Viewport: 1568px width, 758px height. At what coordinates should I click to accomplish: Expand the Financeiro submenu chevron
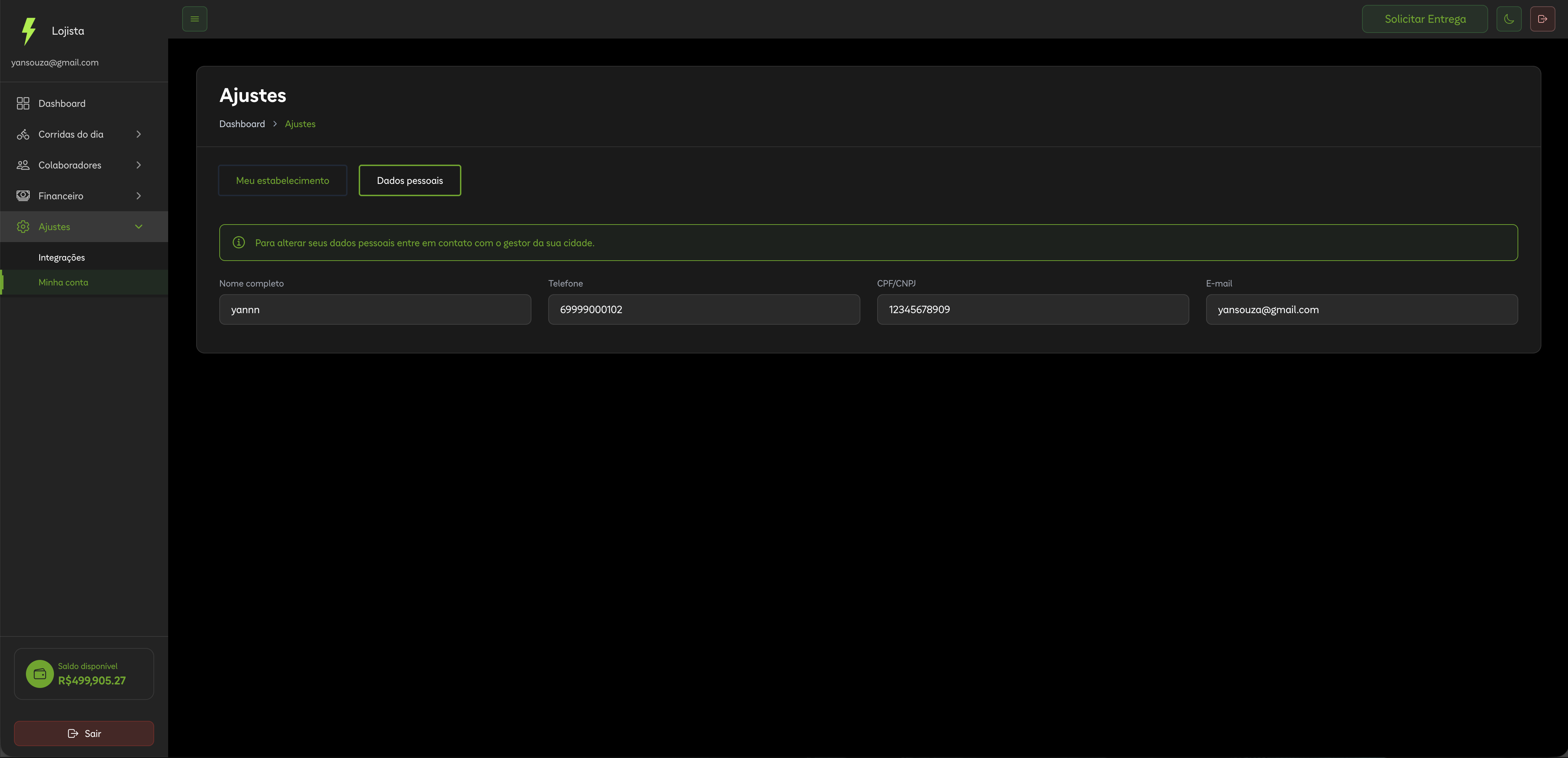click(x=139, y=196)
